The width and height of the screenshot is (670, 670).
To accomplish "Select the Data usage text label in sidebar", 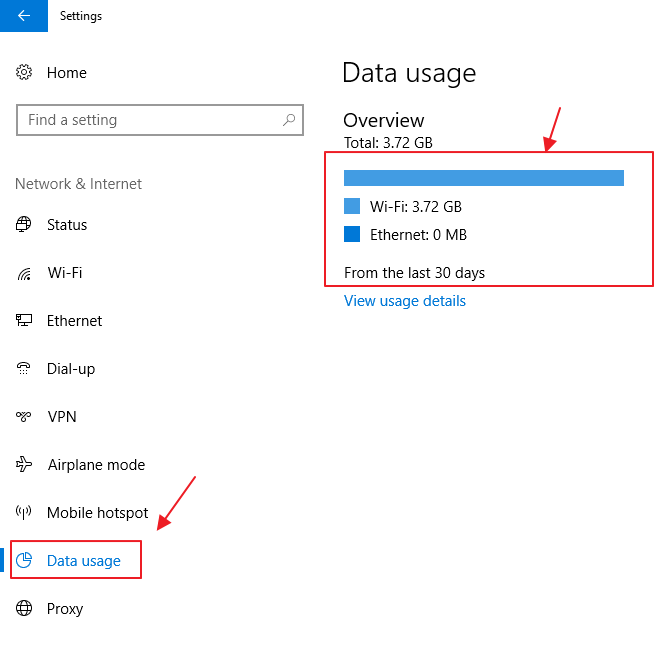I will point(84,561).
